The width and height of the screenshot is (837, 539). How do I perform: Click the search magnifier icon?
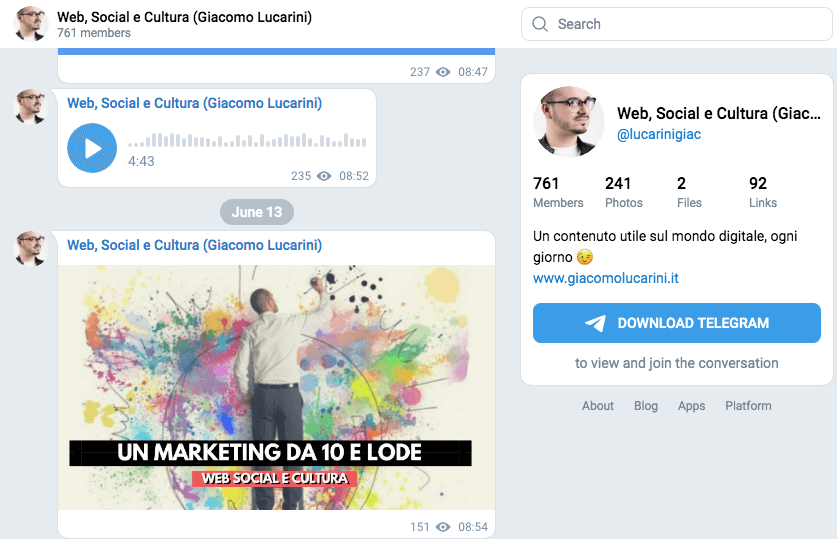[540, 24]
